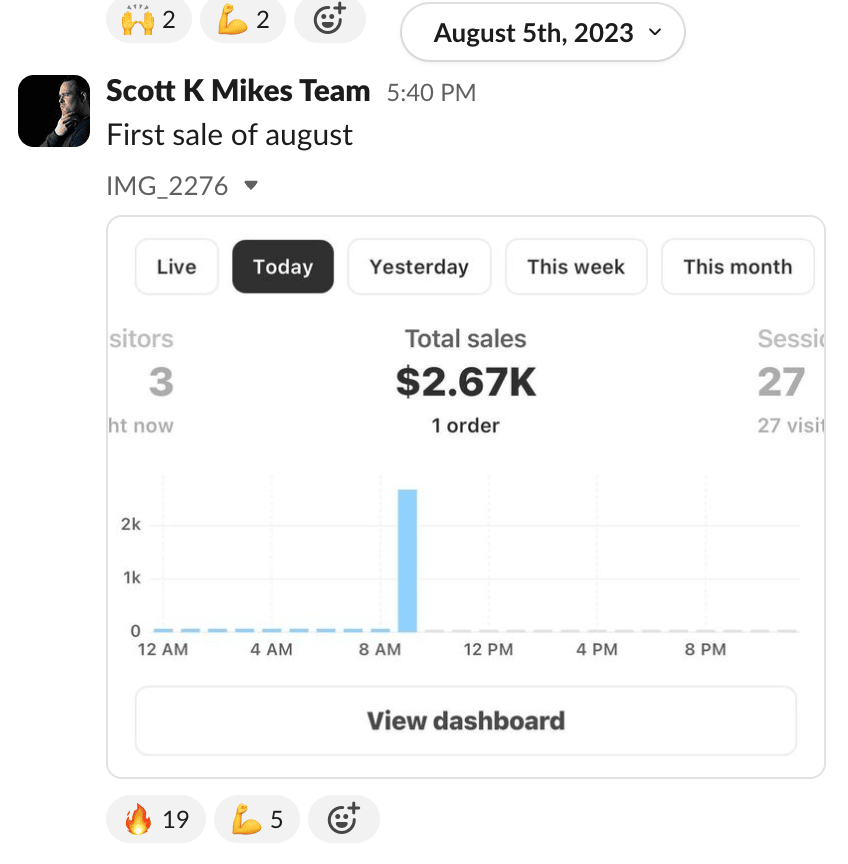Screen dimensions: 848x864
Task: Collapse the IMG_2276 attachment
Action: [252, 185]
